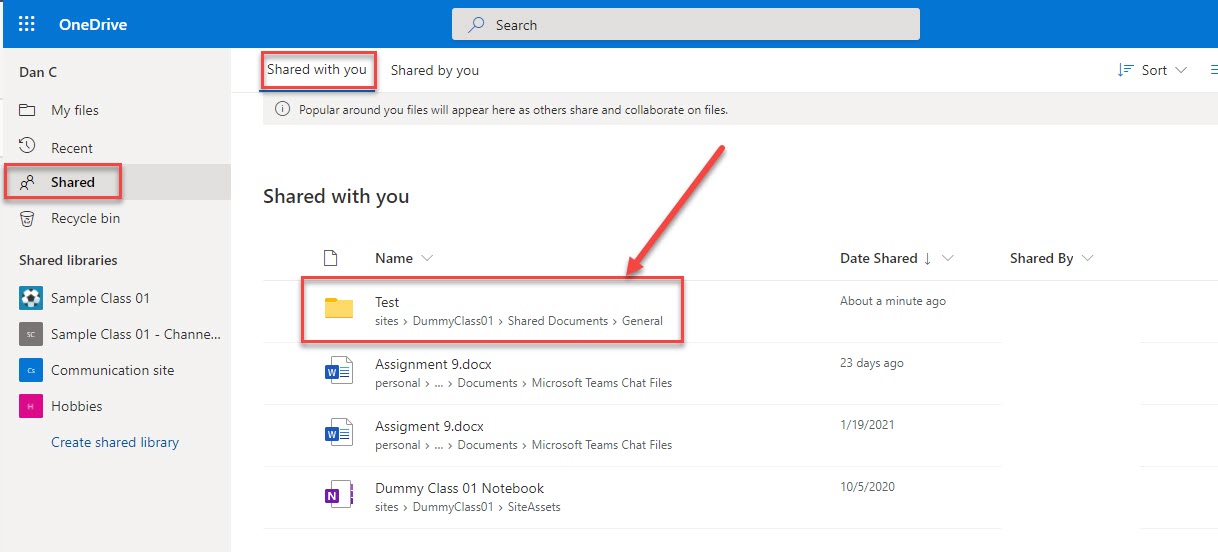
Task: Click the Shared libraries heading
Action: click(68, 260)
